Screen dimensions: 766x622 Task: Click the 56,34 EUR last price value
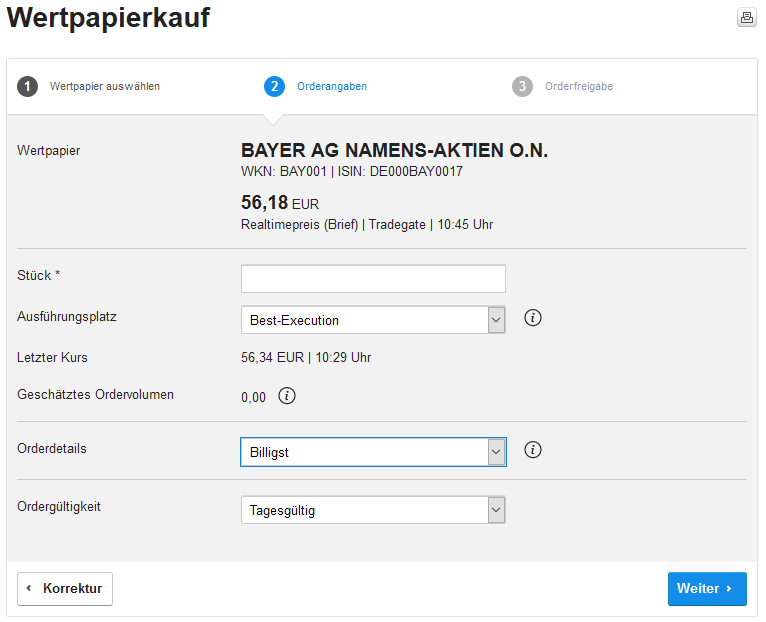pyautogui.click(x=306, y=358)
